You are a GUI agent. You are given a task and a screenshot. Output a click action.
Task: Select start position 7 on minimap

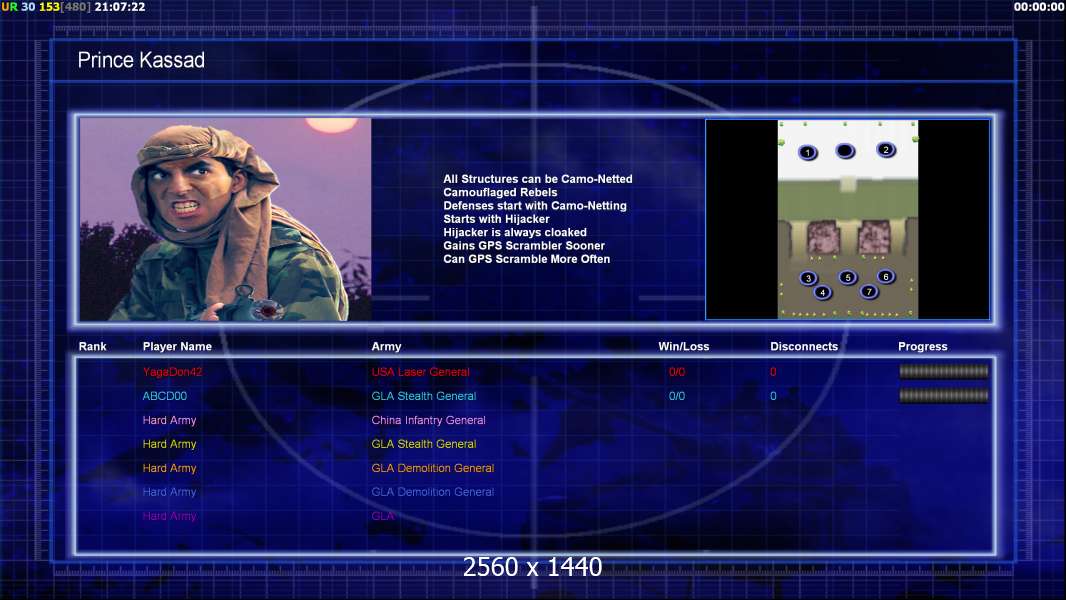click(868, 292)
